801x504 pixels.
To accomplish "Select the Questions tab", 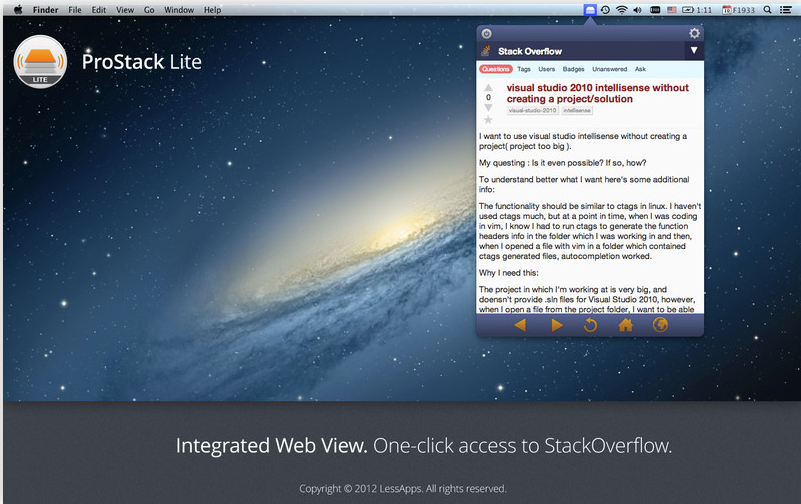I will point(496,69).
